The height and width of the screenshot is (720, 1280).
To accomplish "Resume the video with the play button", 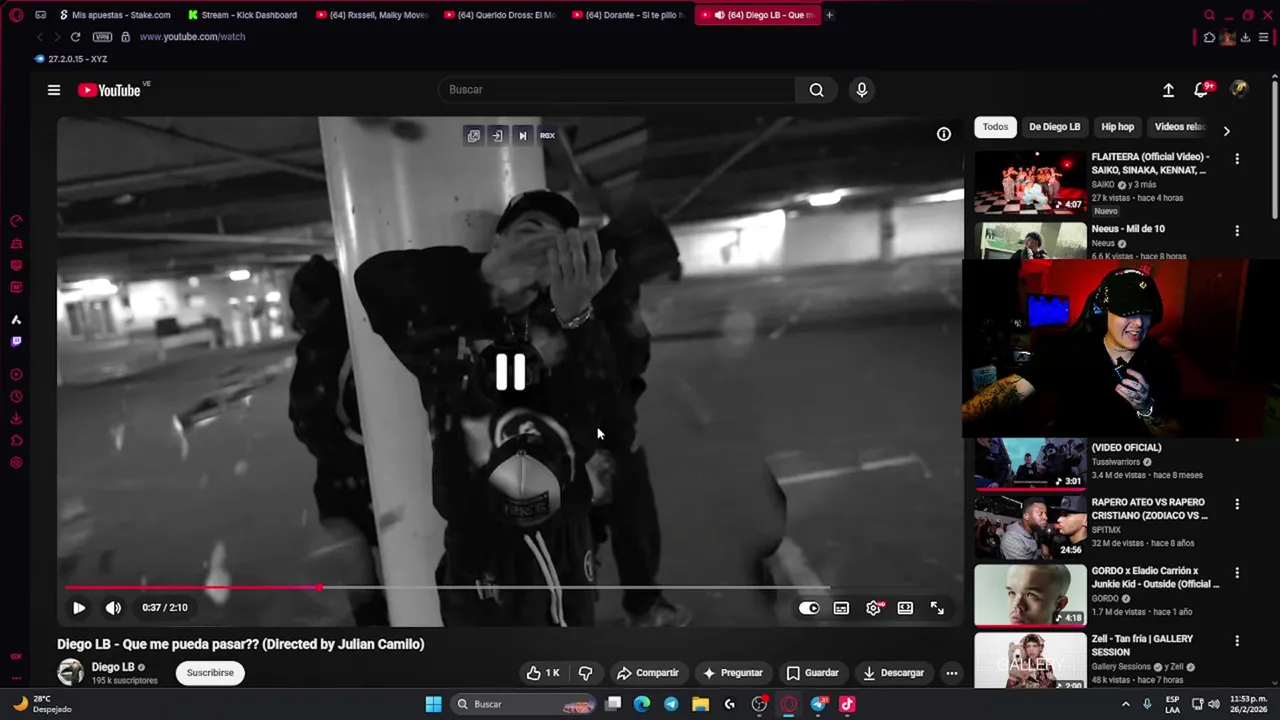I will point(79,607).
